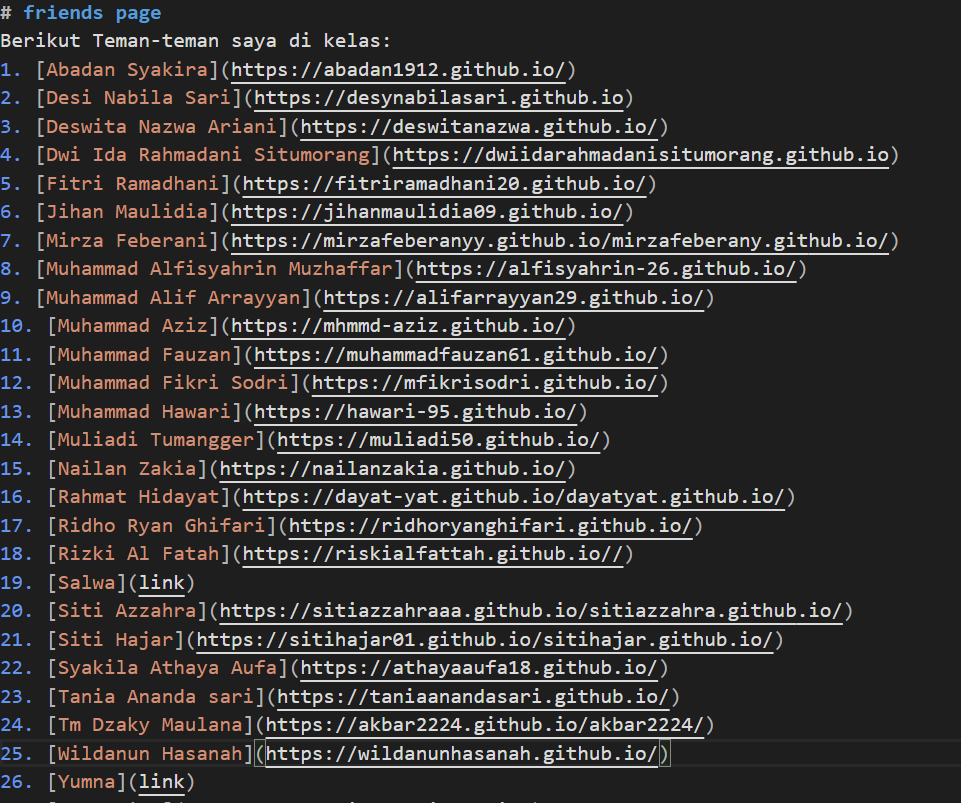Click the name 'Muhammad Fauzan'
The height and width of the screenshot is (803, 961).
(145, 355)
